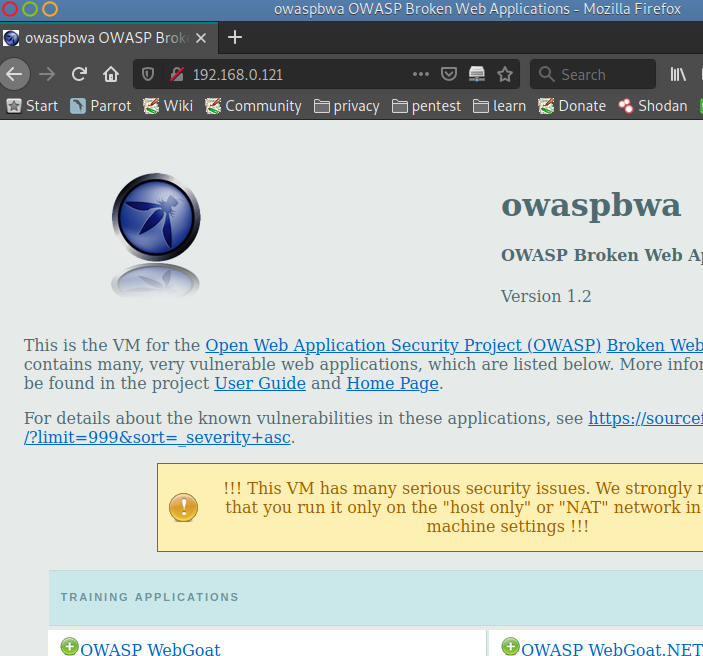The image size is (703, 656).
Task: Bookmark this page with the star
Action: point(505,74)
